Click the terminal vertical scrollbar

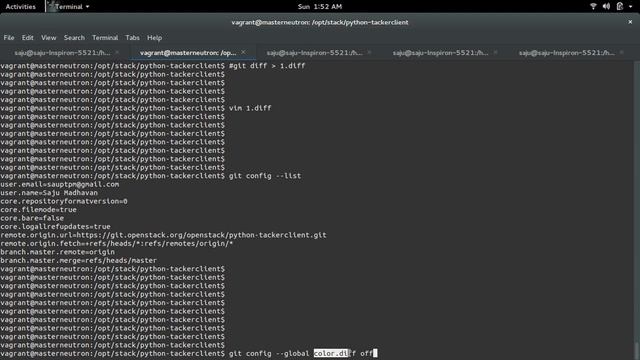click(637, 210)
